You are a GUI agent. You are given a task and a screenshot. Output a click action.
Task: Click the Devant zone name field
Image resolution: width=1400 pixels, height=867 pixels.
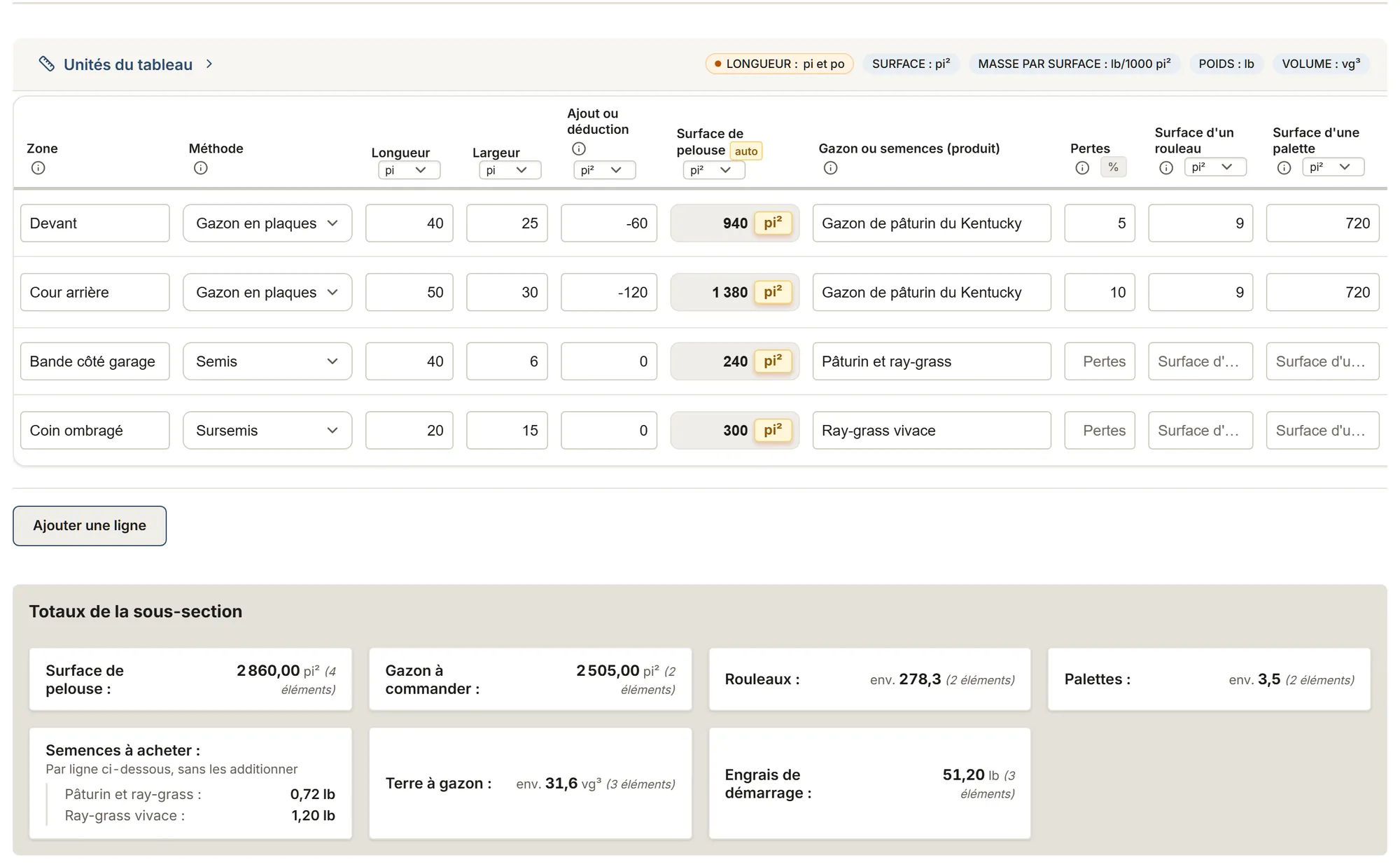tap(95, 223)
